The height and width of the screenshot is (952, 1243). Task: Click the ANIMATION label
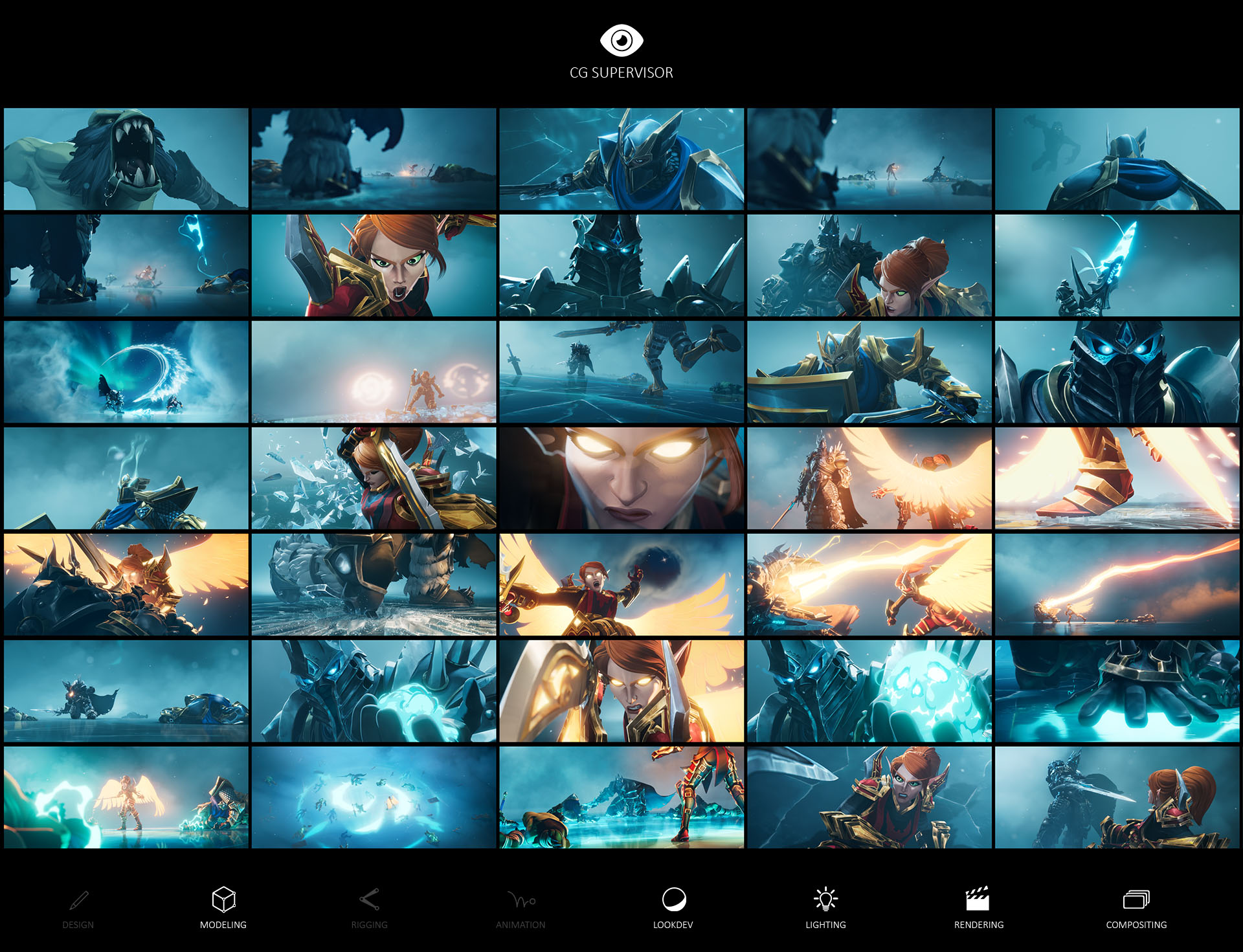coord(521,925)
